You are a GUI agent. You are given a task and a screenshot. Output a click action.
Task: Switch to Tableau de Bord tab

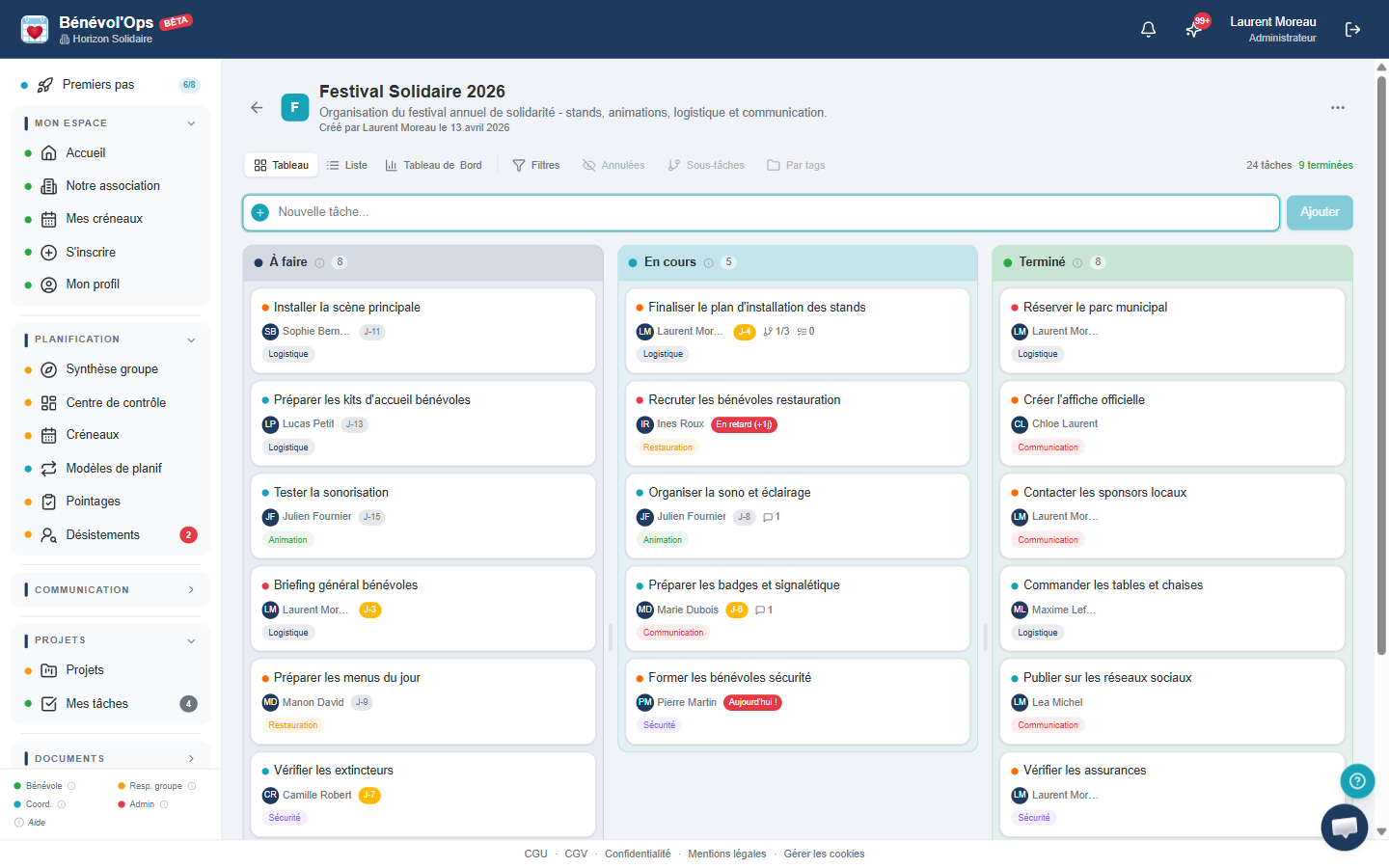[x=434, y=165]
